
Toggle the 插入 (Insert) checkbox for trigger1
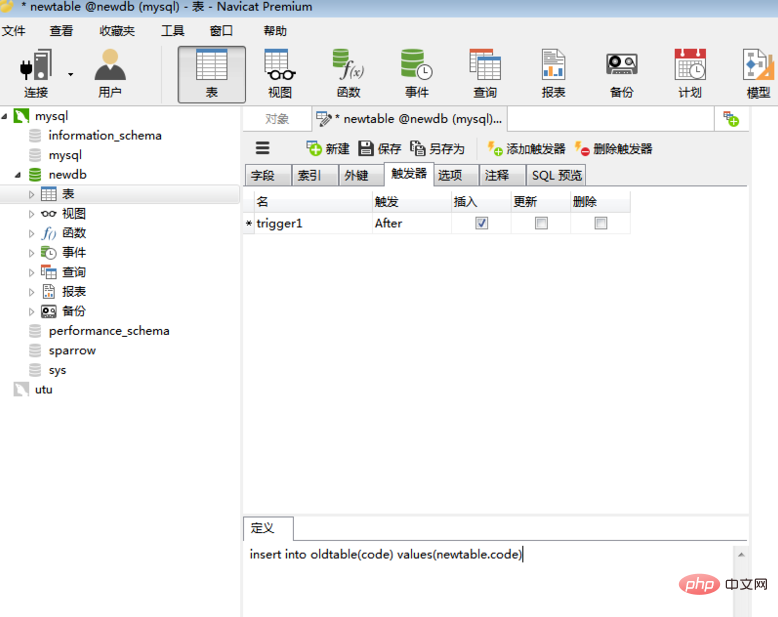481,223
